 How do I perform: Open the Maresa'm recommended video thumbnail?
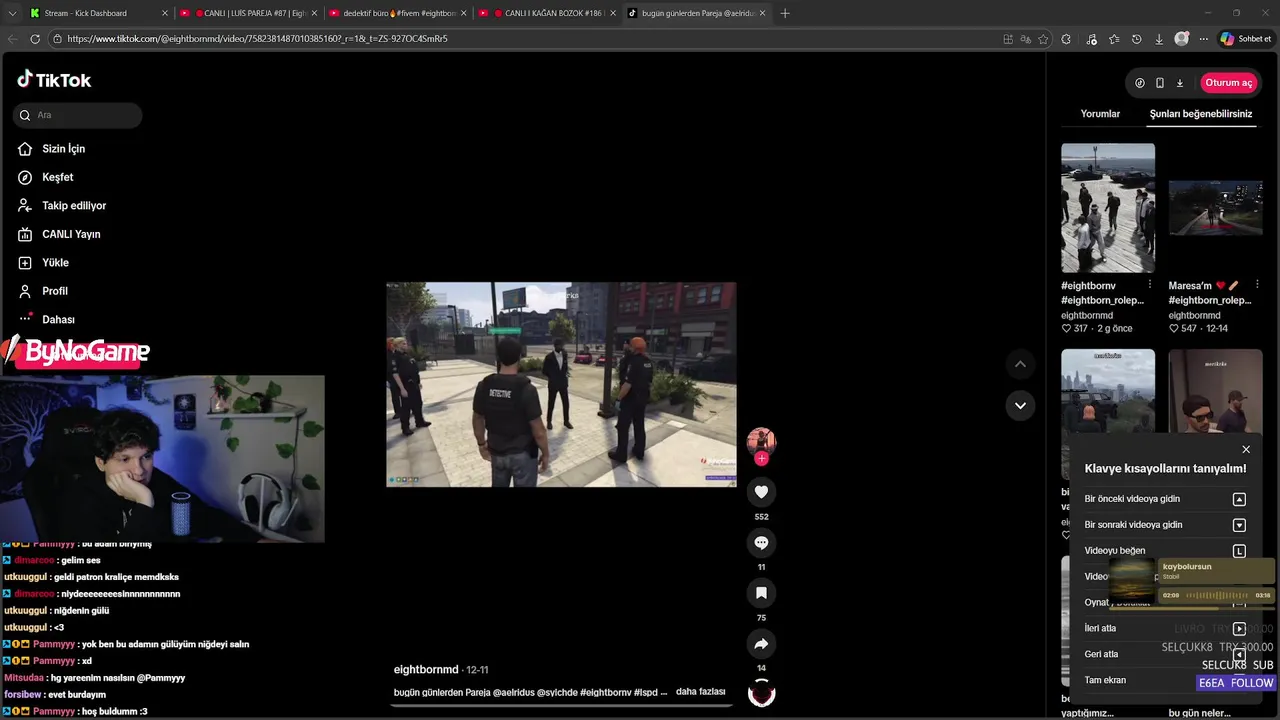click(1215, 208)
